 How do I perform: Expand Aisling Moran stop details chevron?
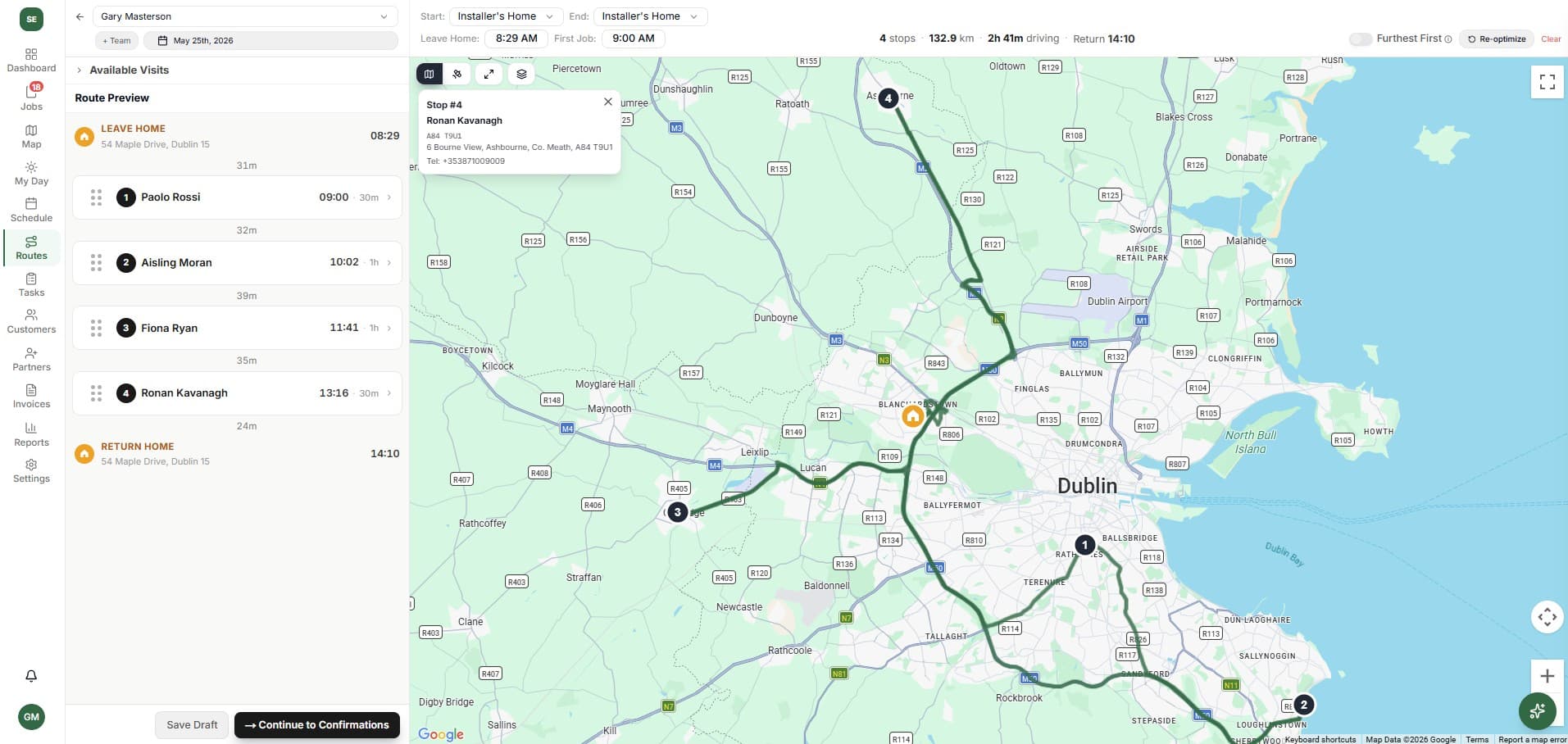pos(389,262)
